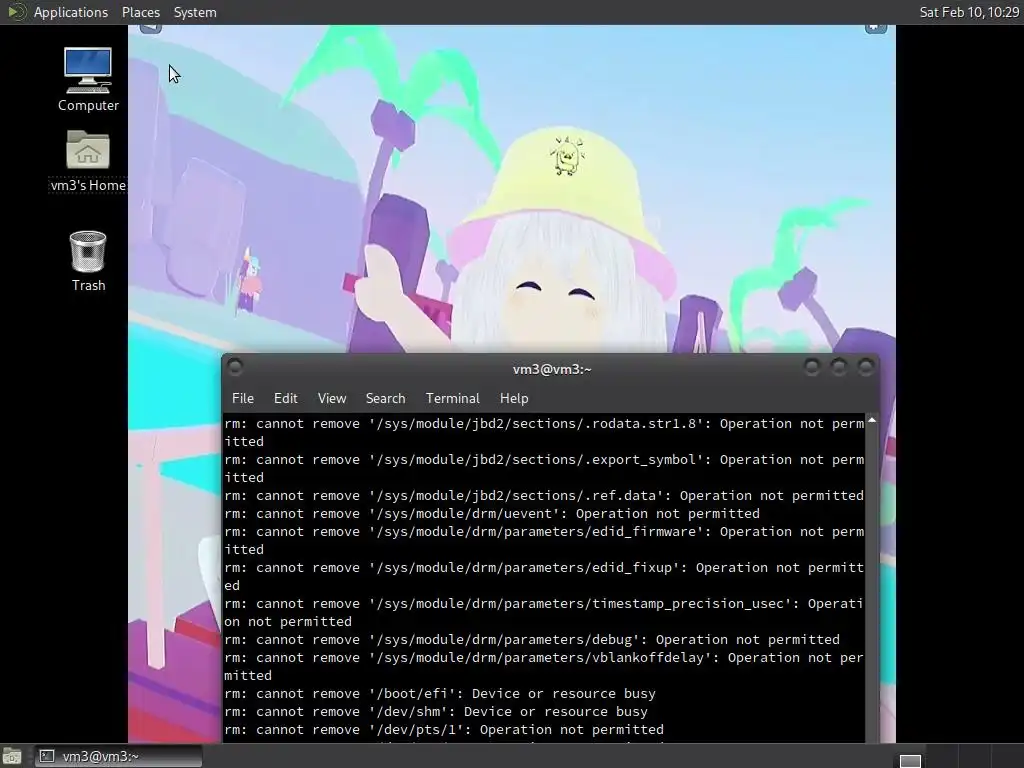
Task: Click the Show Desktop icon in bottom panel
Action: [x=12, y=756]
